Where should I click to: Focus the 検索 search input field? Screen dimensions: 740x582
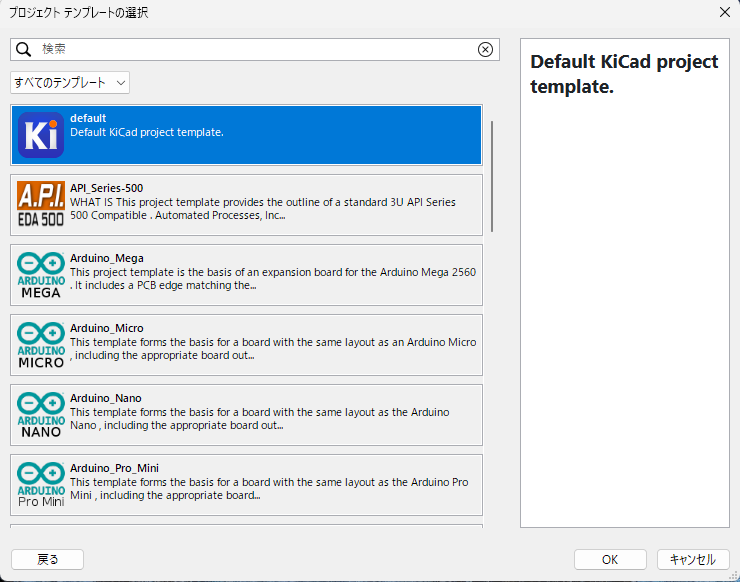coord(255,49)
